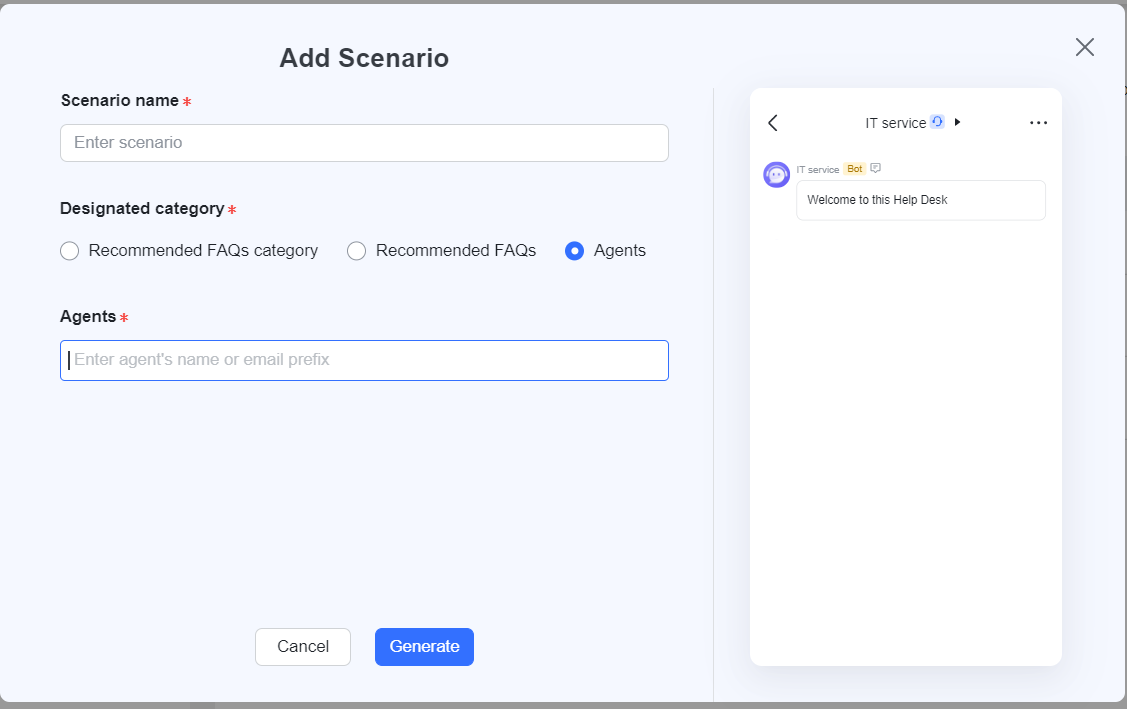1127x709 pixels.
Task: Click the Scenario name input field
Action: [x=364, y=143]
